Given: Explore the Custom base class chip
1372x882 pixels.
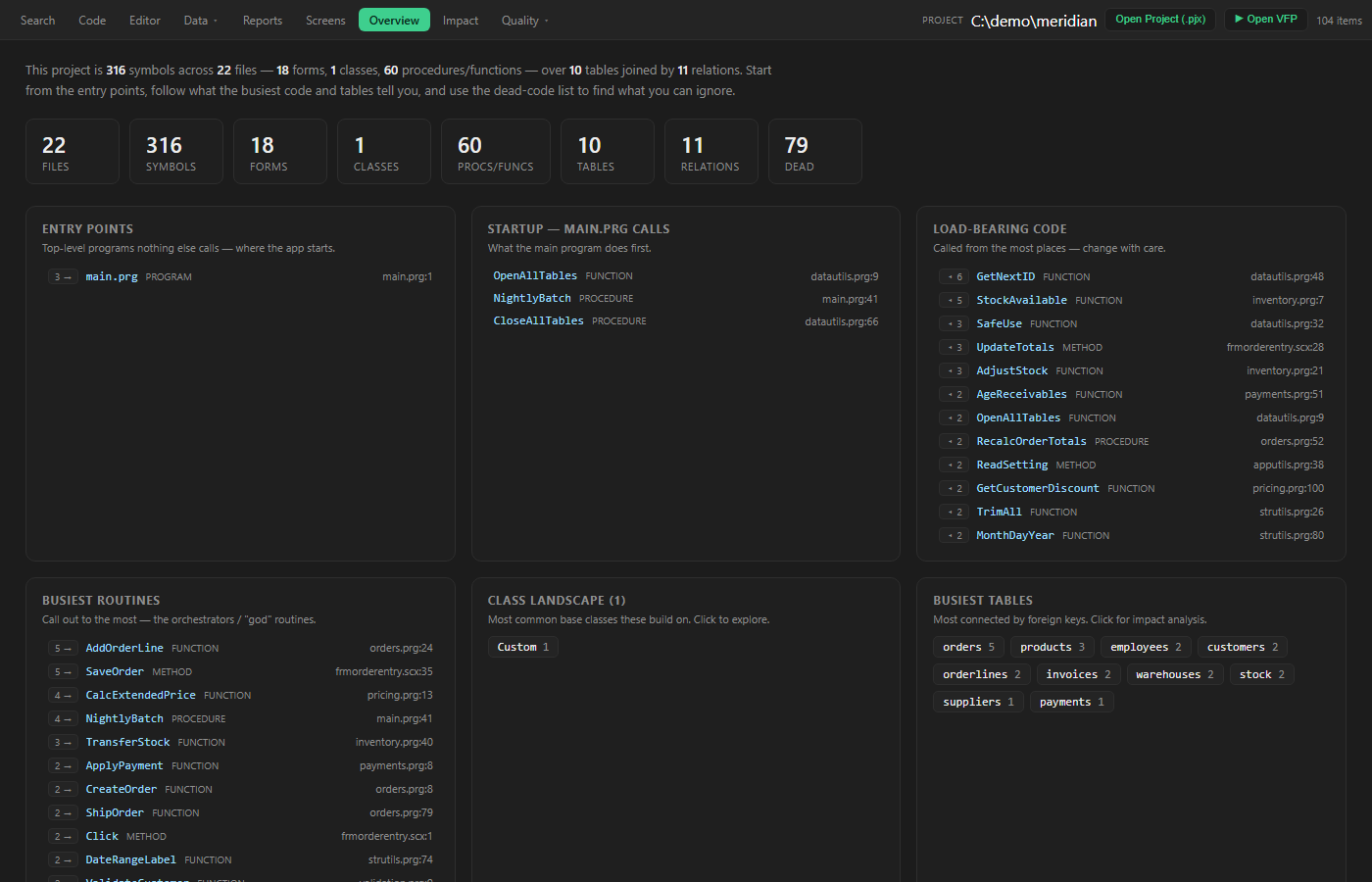Looking at the screenshot, I should tap(523, 647).
